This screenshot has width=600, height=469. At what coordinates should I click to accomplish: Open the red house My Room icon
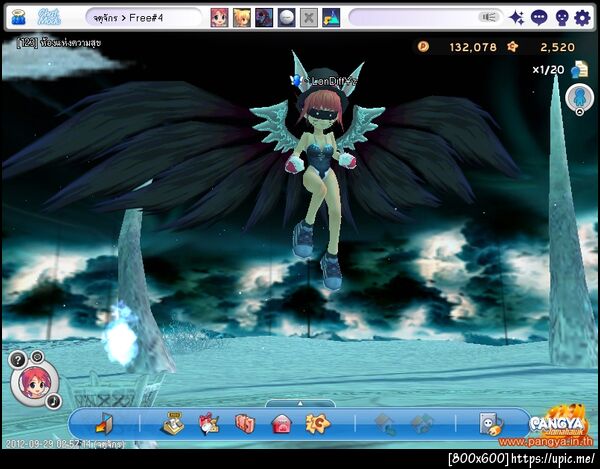[x=282, y=424]
